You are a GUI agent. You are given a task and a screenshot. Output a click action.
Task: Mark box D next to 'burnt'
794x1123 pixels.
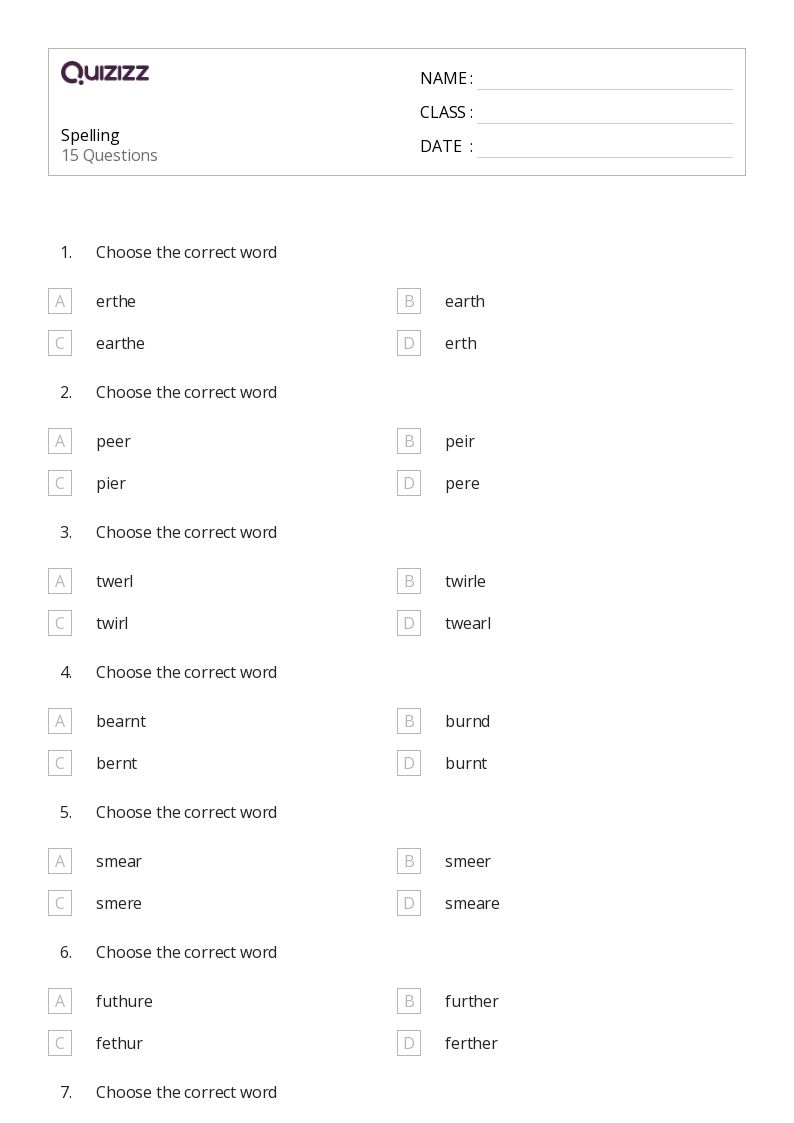409,763
